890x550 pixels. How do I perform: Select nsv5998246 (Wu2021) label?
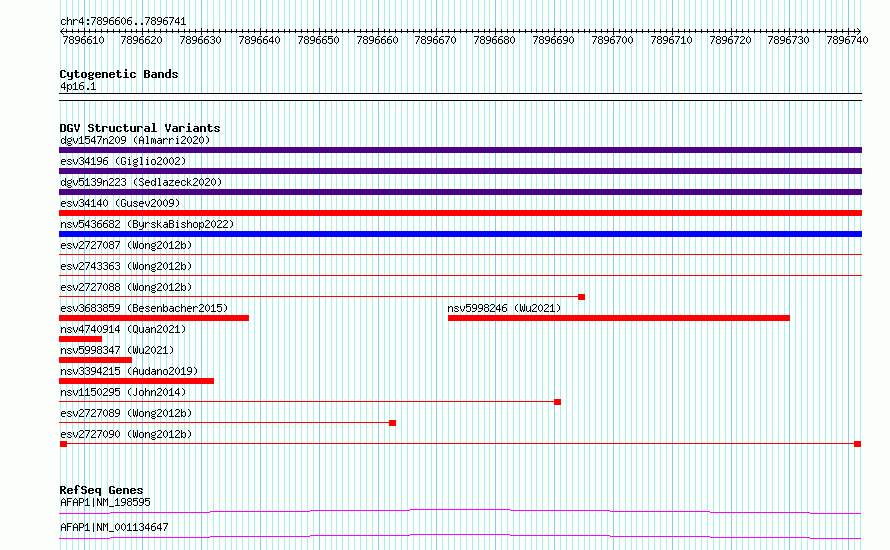click(504, 308)
